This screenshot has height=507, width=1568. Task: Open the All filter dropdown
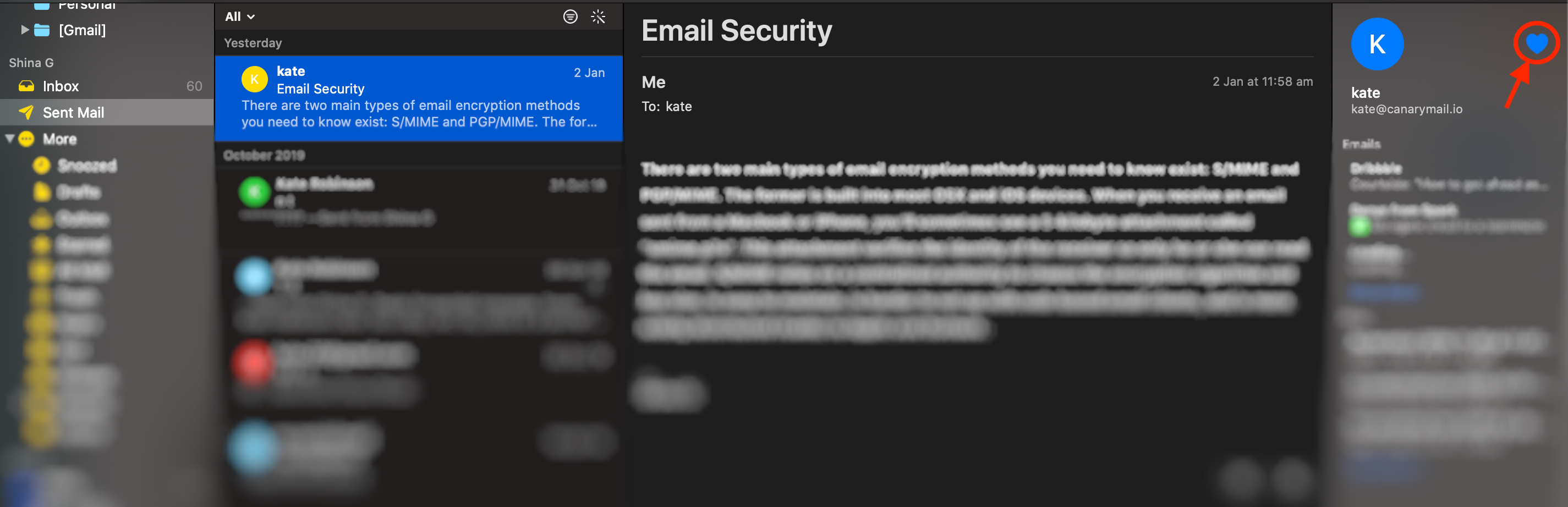[240, 16]
